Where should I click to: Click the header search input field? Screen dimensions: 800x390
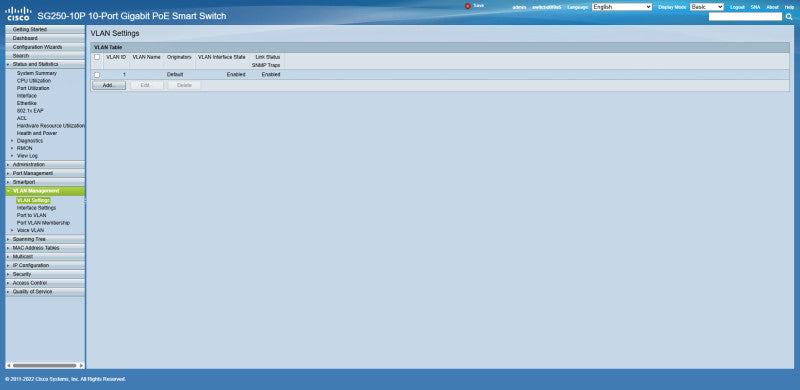pyautogui.click(x=745, y=17)
